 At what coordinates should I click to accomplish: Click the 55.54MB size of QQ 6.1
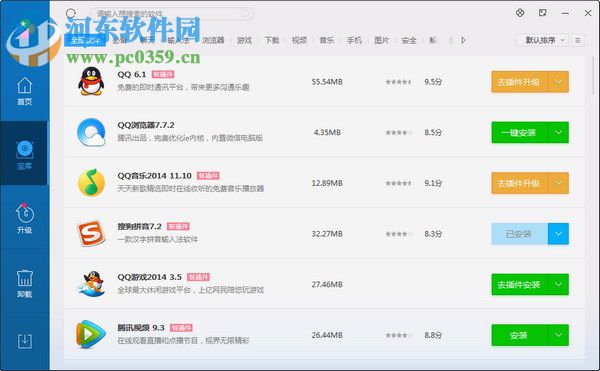pyautogui.click(x=327, y=82)
